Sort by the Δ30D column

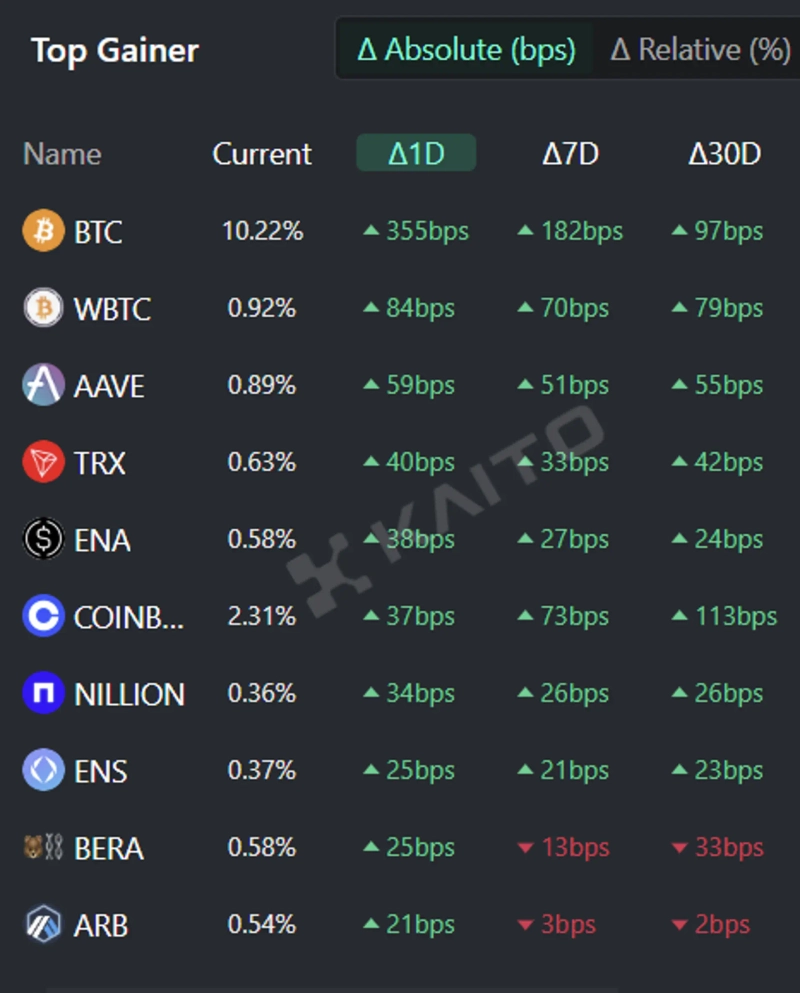[724, 154]
